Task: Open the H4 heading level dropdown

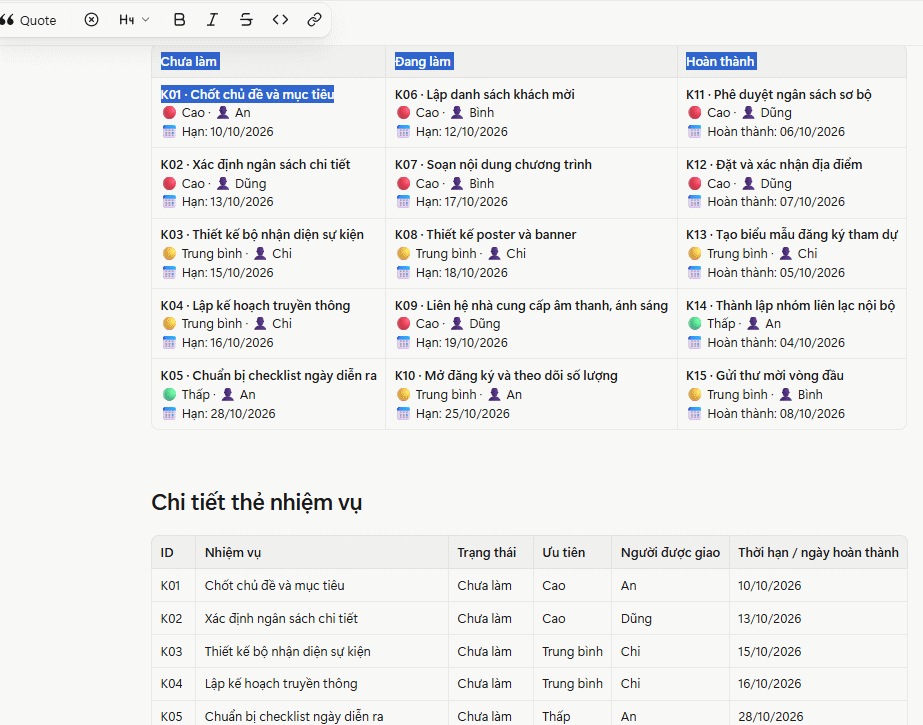Action: 134,20
